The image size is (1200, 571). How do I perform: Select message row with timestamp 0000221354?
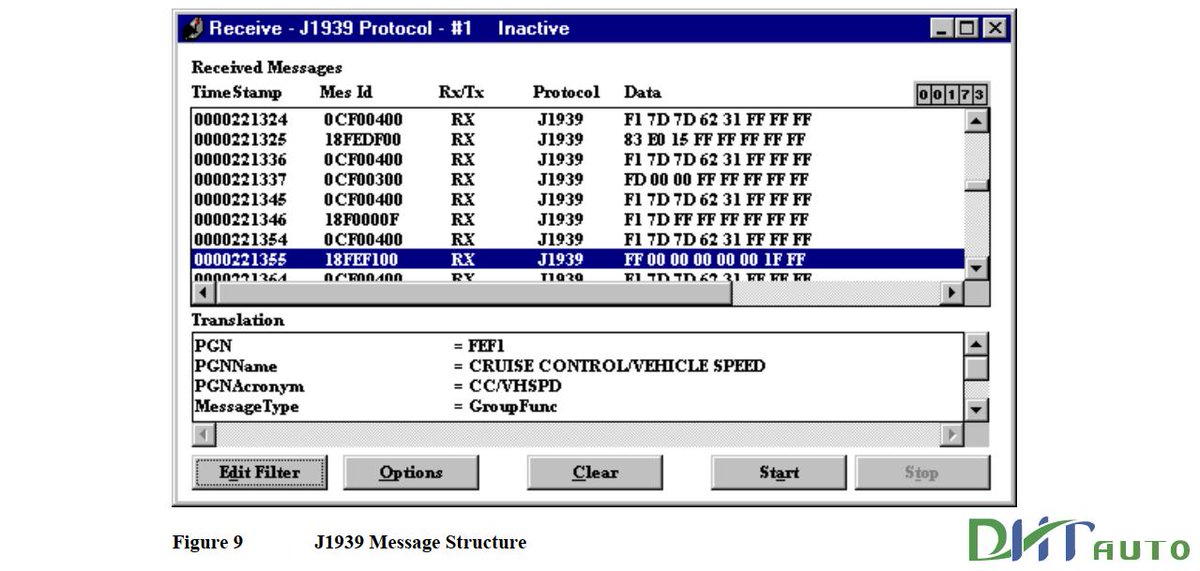[578, 239]
